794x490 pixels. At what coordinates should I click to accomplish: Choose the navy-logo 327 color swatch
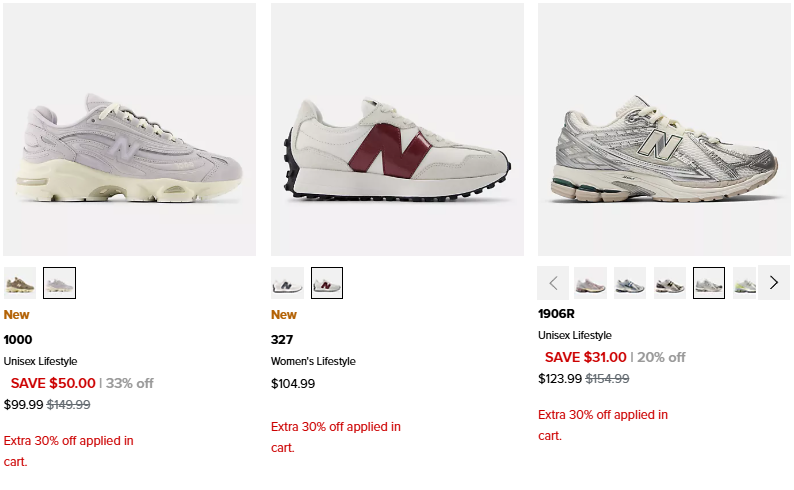pyautogui.click(x=287, y=283)
